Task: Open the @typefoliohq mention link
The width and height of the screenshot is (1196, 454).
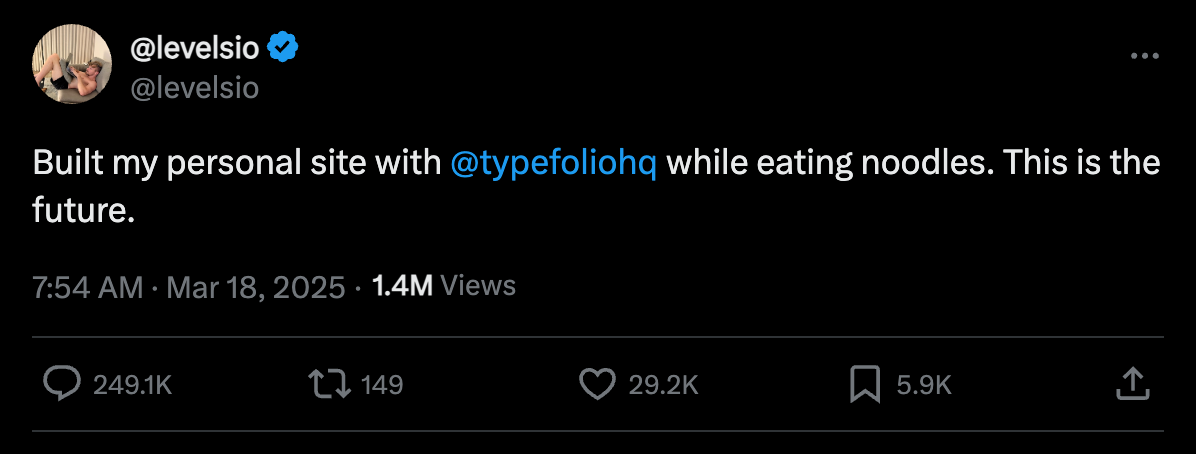Action: 554,164
